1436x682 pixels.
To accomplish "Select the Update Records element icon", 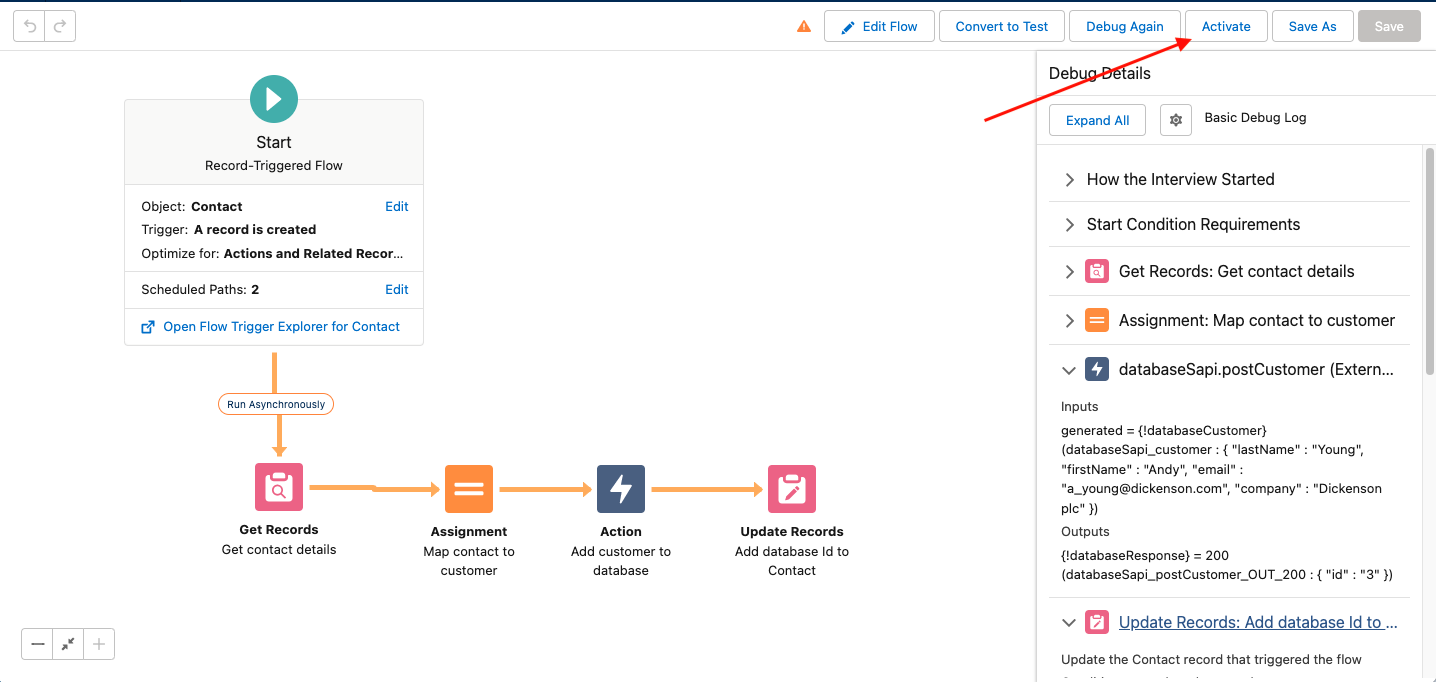I will point(792,489).
